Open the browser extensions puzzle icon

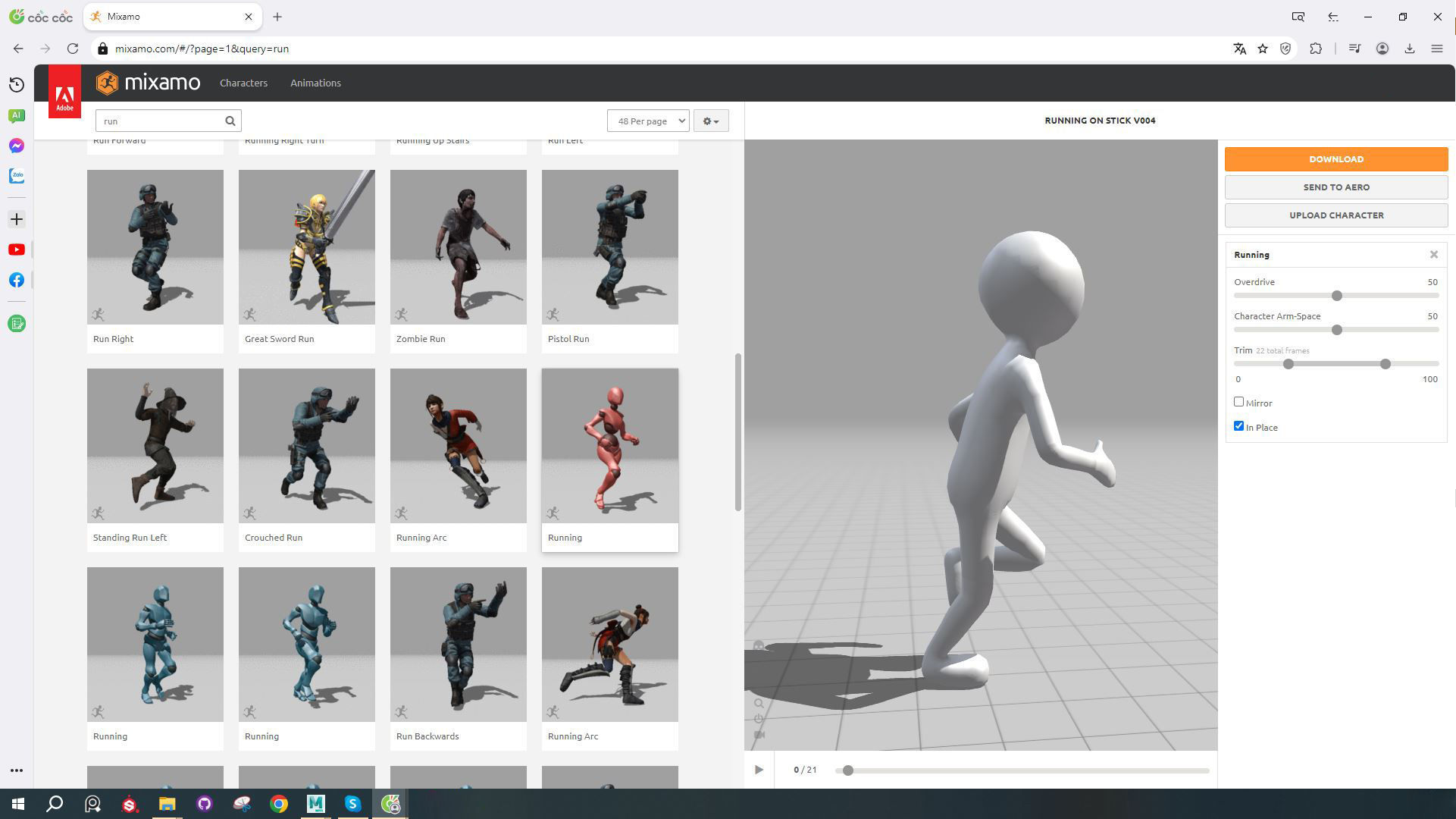(1316, 49)
